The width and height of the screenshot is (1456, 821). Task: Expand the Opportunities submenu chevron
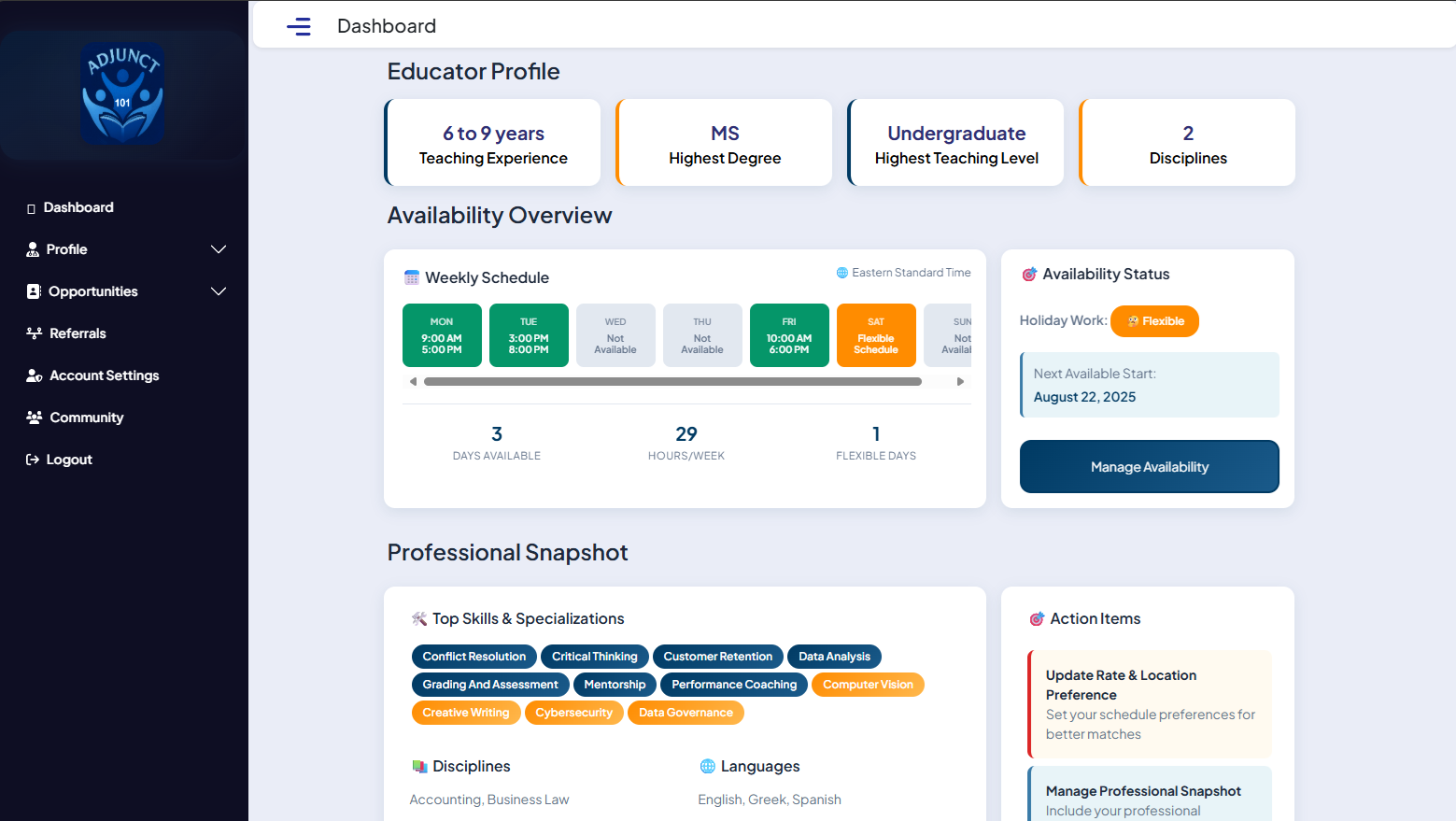pyautogui.click(x=219, y=291)
